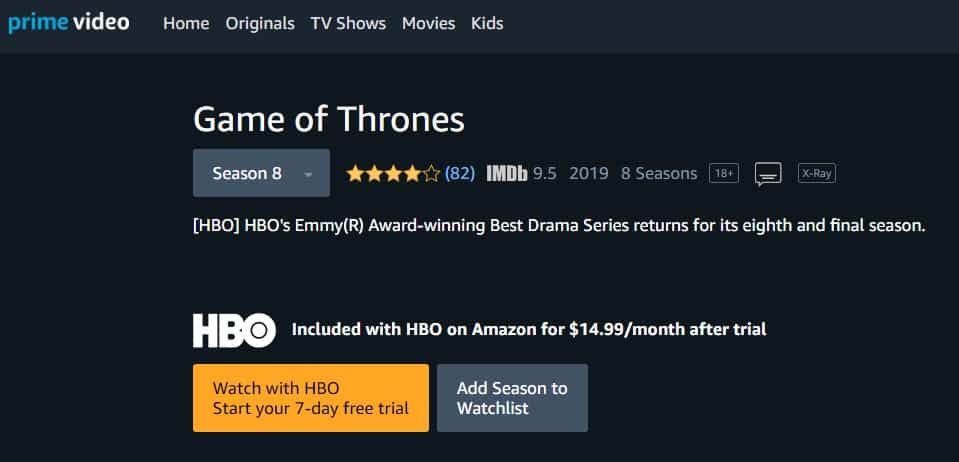Add Season to Watchlist
Viewport: 959px width, 462px height.
513,398
